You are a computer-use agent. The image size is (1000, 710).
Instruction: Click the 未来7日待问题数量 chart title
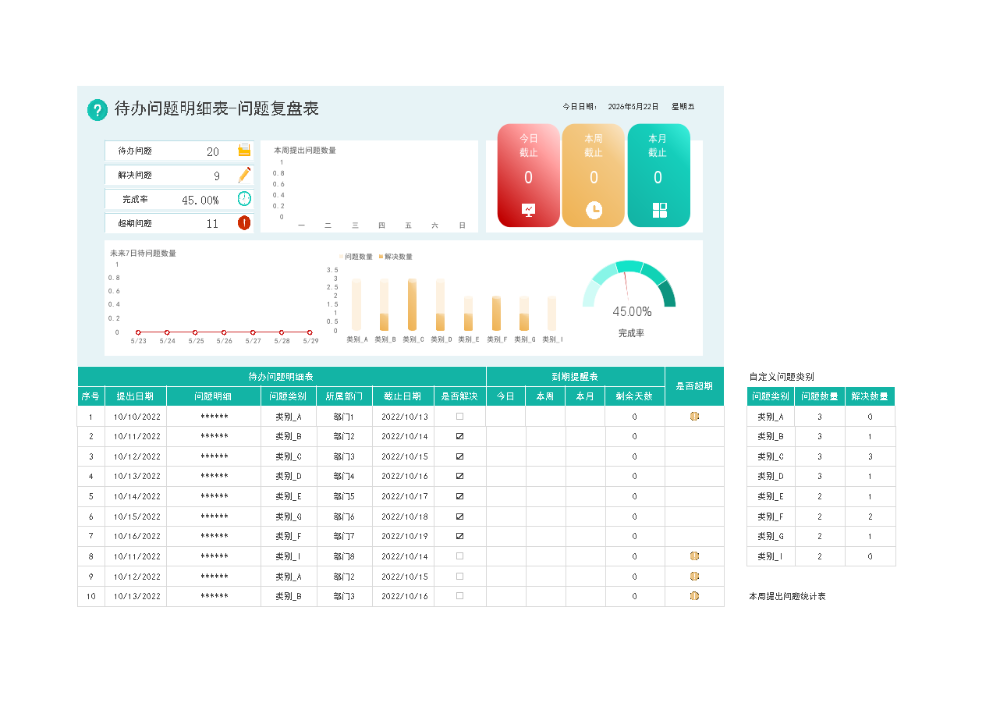pos(143,253)
